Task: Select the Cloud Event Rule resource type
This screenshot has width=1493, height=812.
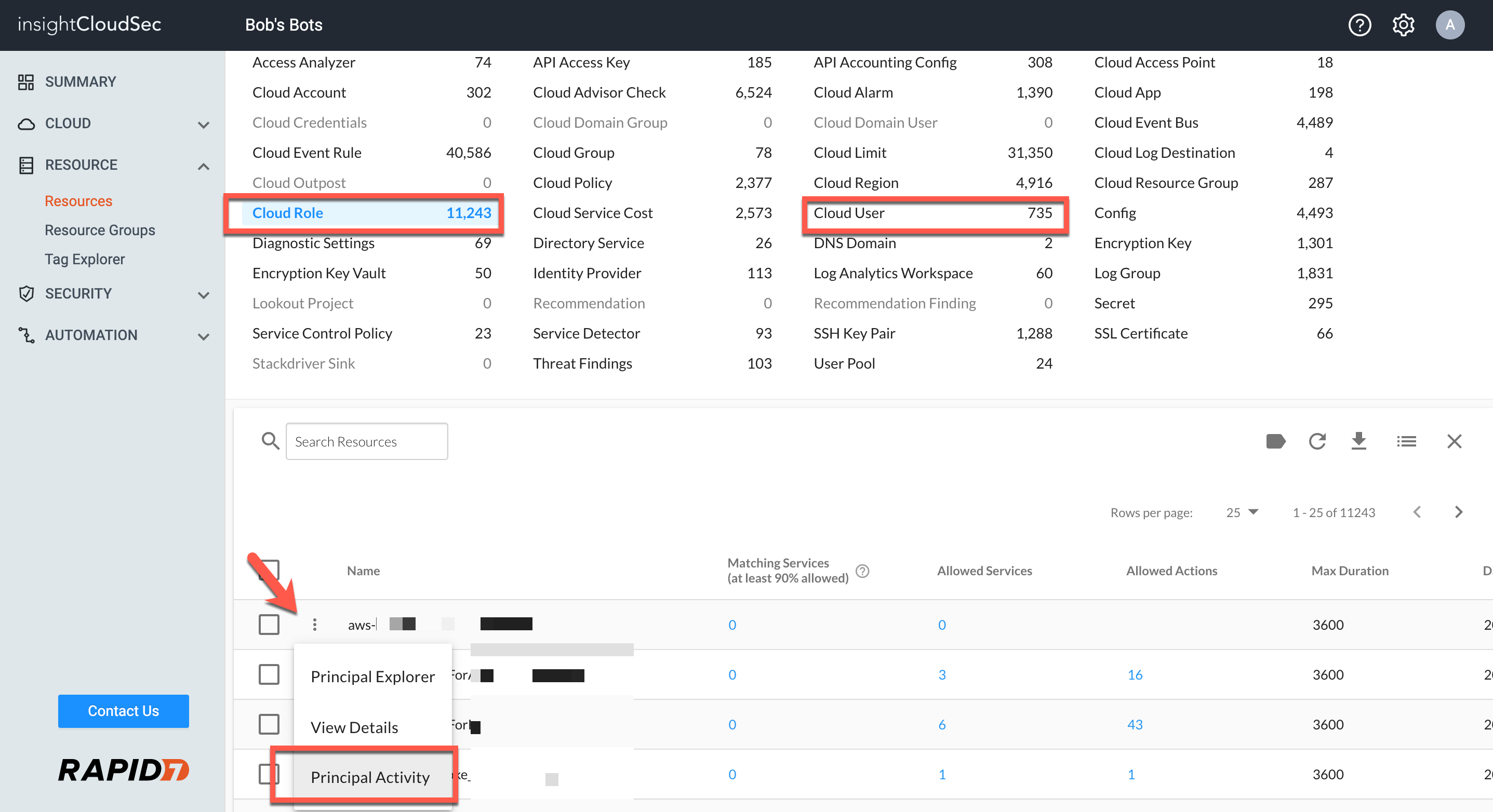Action: click(371, 152)
